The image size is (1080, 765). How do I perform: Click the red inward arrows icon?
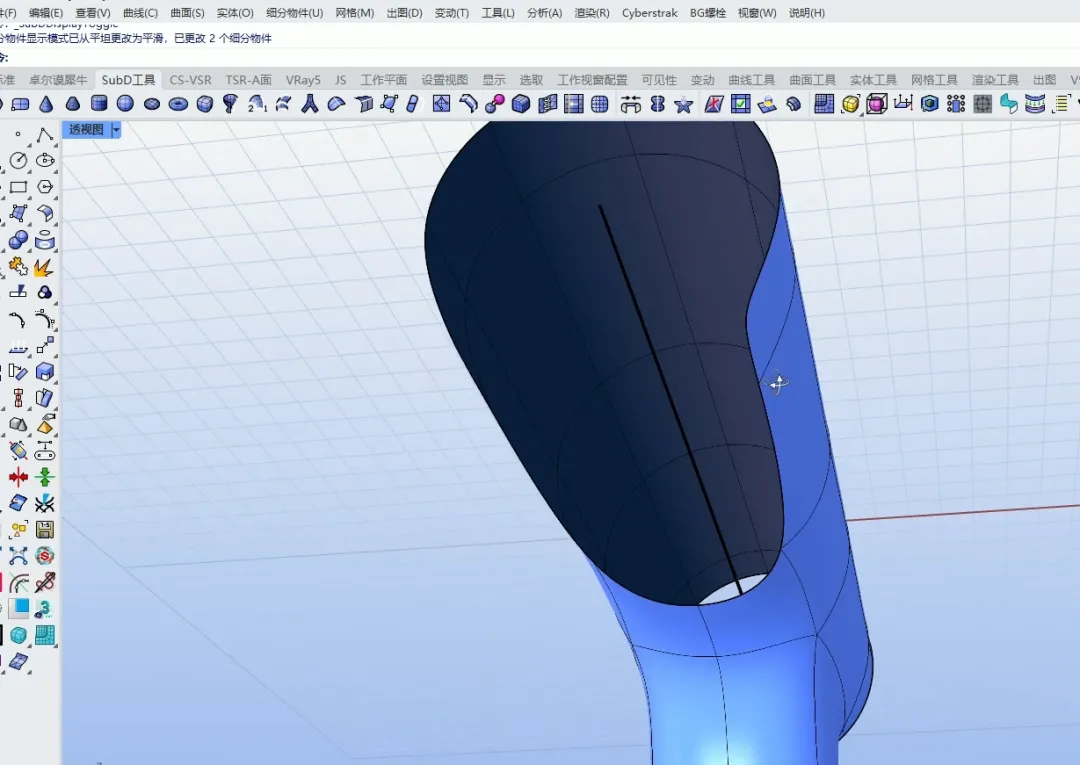pyautogui.click(x=18, y=476)
